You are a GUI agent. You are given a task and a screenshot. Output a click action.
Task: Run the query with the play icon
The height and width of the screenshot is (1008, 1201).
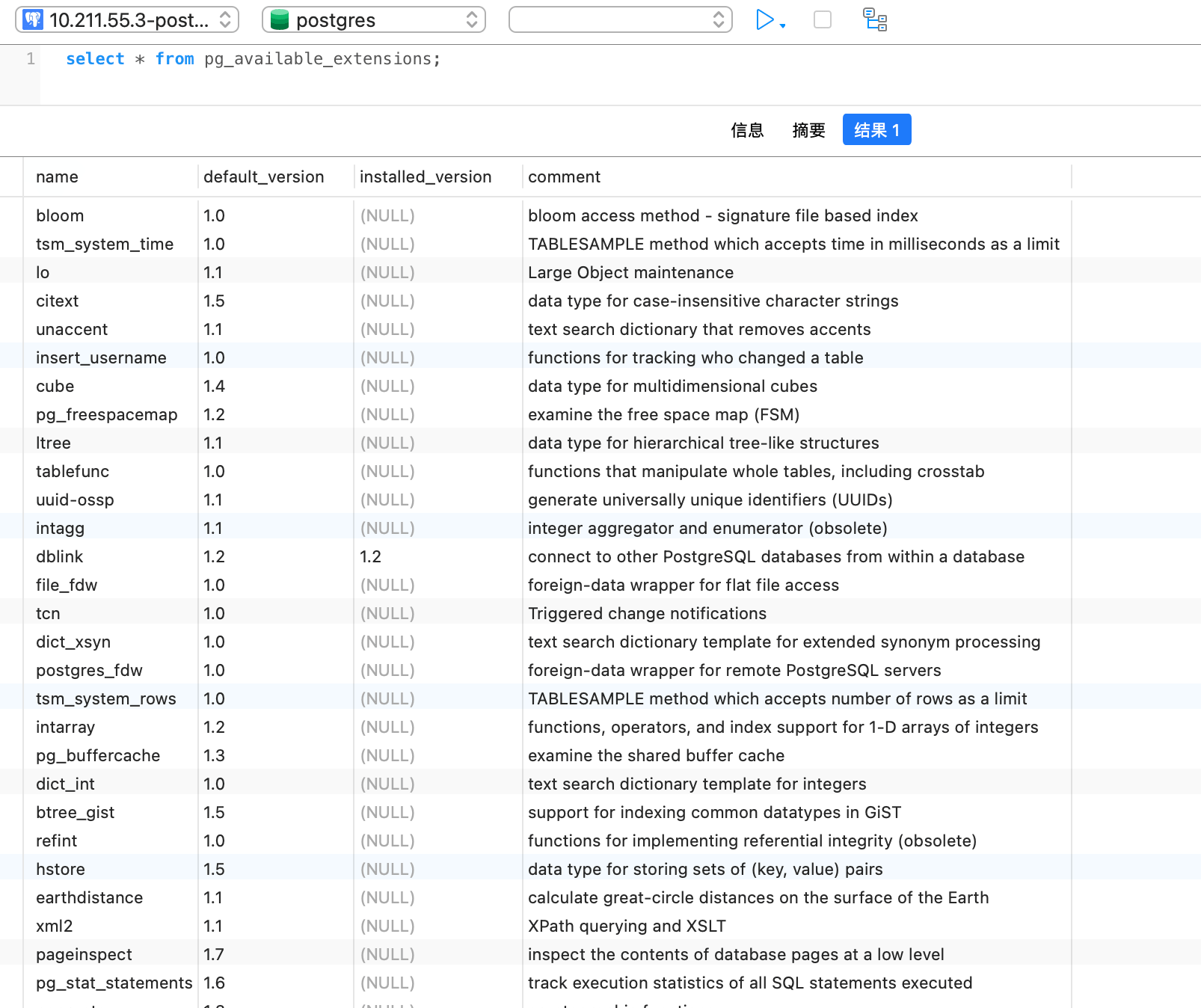[x=764, y=20]
